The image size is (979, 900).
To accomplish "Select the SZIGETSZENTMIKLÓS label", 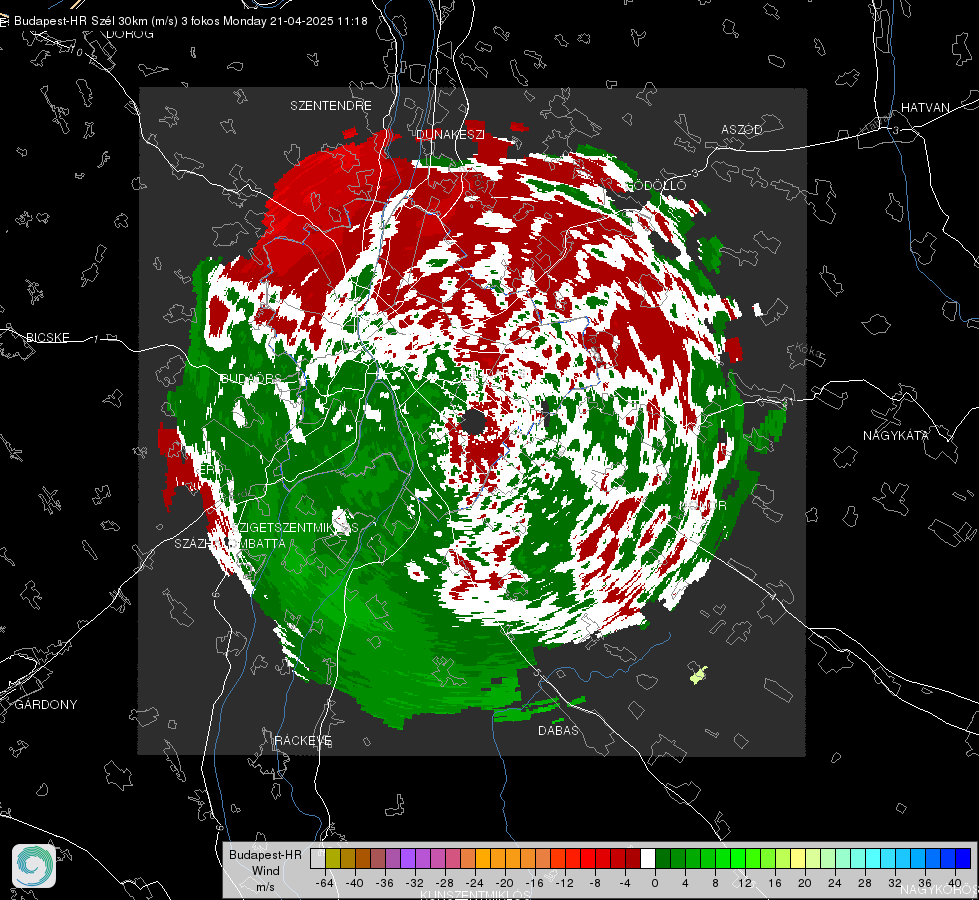I will (293, 528).
